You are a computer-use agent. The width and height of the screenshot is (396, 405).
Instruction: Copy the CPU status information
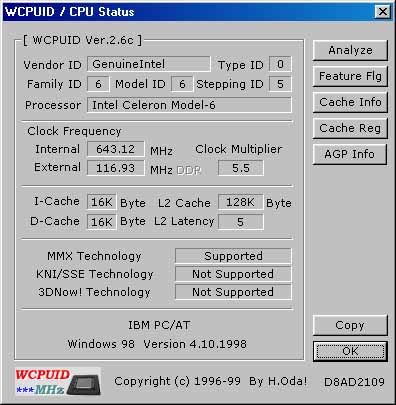point(350,325)
